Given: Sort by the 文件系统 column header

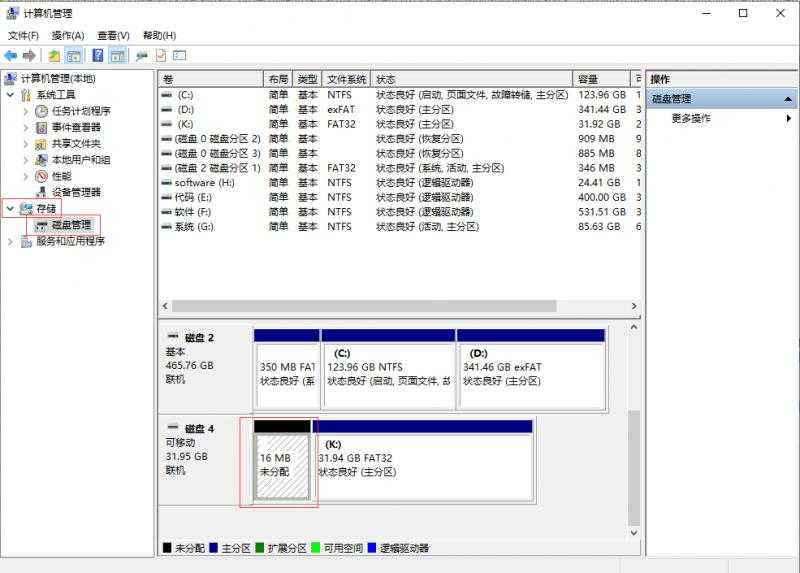Looking at the screenshot, I should click(x=346, y=79).
